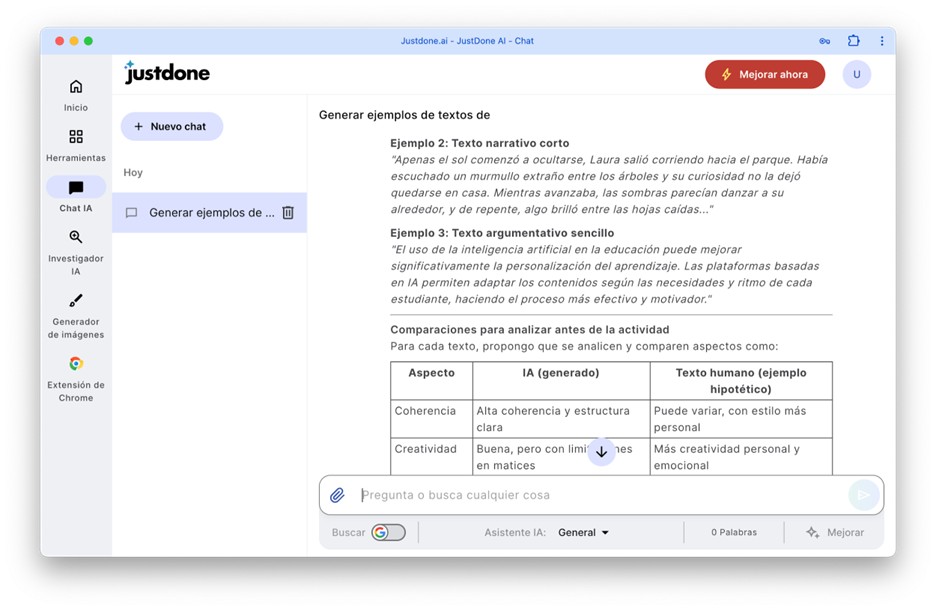936x610 pixels.
Task: Open the Chat IA section
Action: [75, 195]
